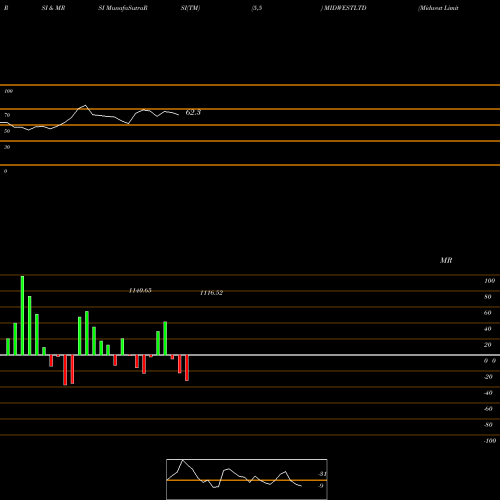Click the SI & MR header text
500x500 pixels.
coord(53,8)
